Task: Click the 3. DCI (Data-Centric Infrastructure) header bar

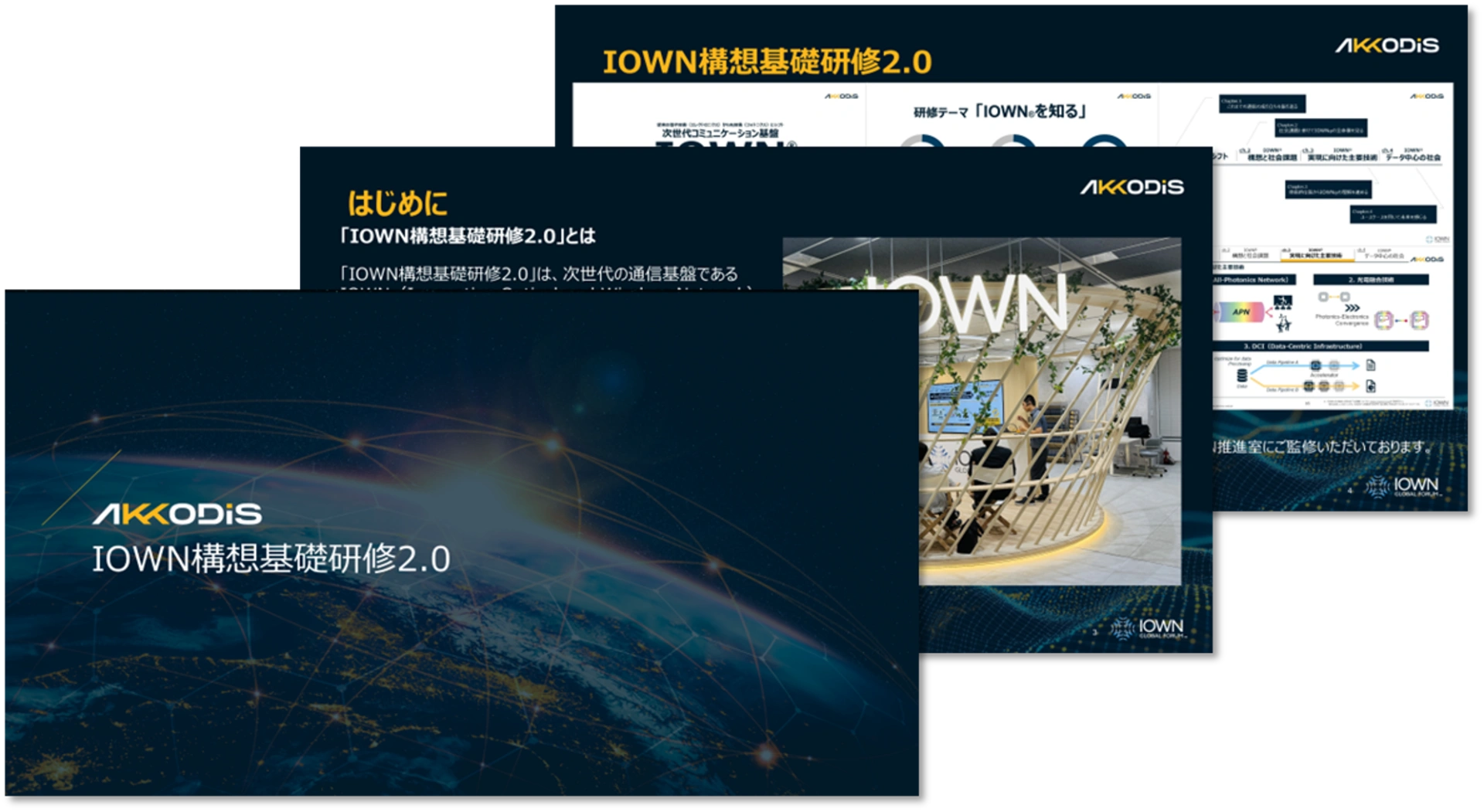Action: [1321, 346]
